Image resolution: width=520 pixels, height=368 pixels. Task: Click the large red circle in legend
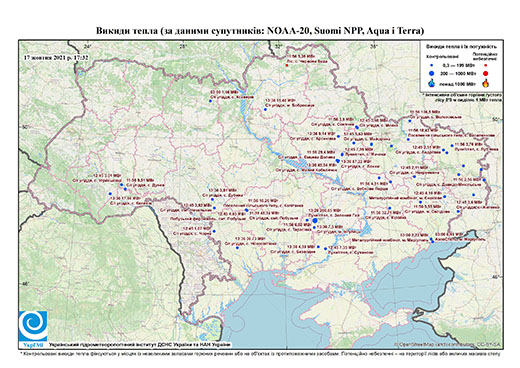click(485, 73)
